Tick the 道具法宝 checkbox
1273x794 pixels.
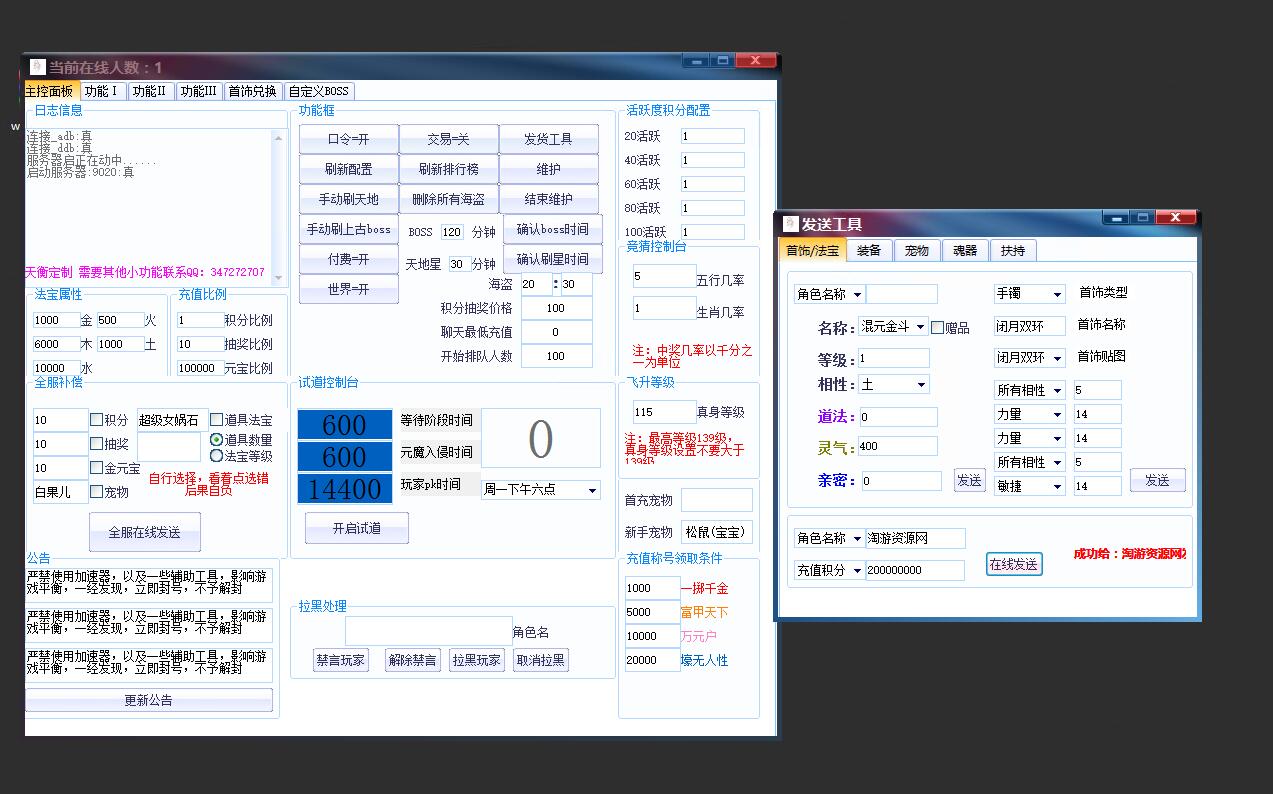click(x=216, y=420)
